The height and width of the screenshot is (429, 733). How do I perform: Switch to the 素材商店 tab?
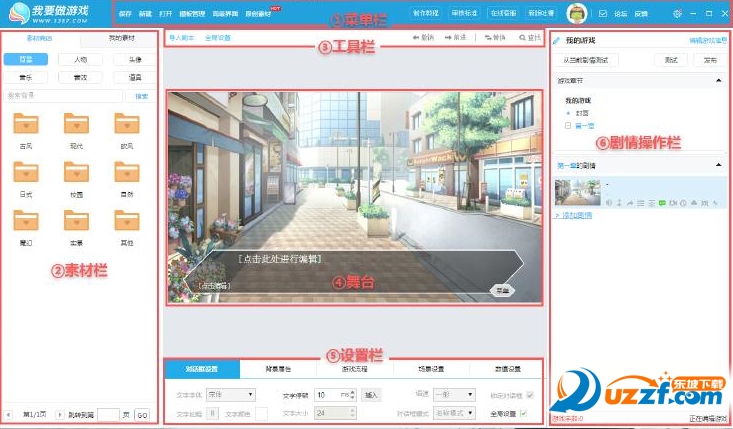[x=39, y=38]
